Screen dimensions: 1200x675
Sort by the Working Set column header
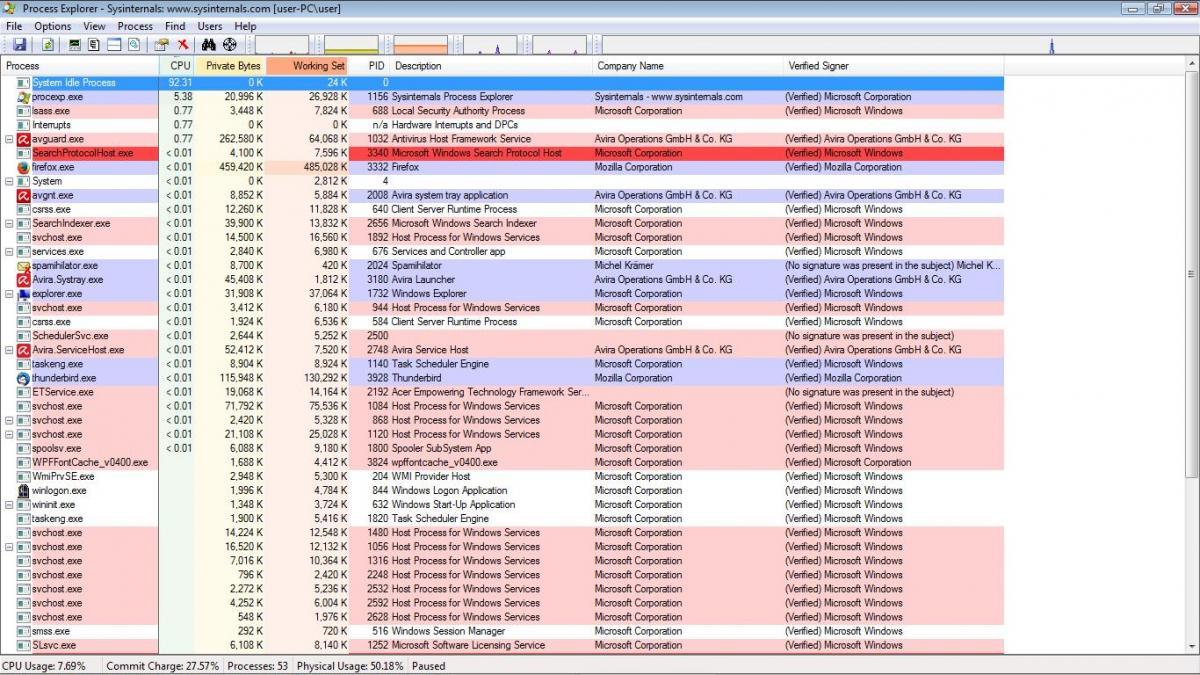pyautogui.click(x=307, y=66)
